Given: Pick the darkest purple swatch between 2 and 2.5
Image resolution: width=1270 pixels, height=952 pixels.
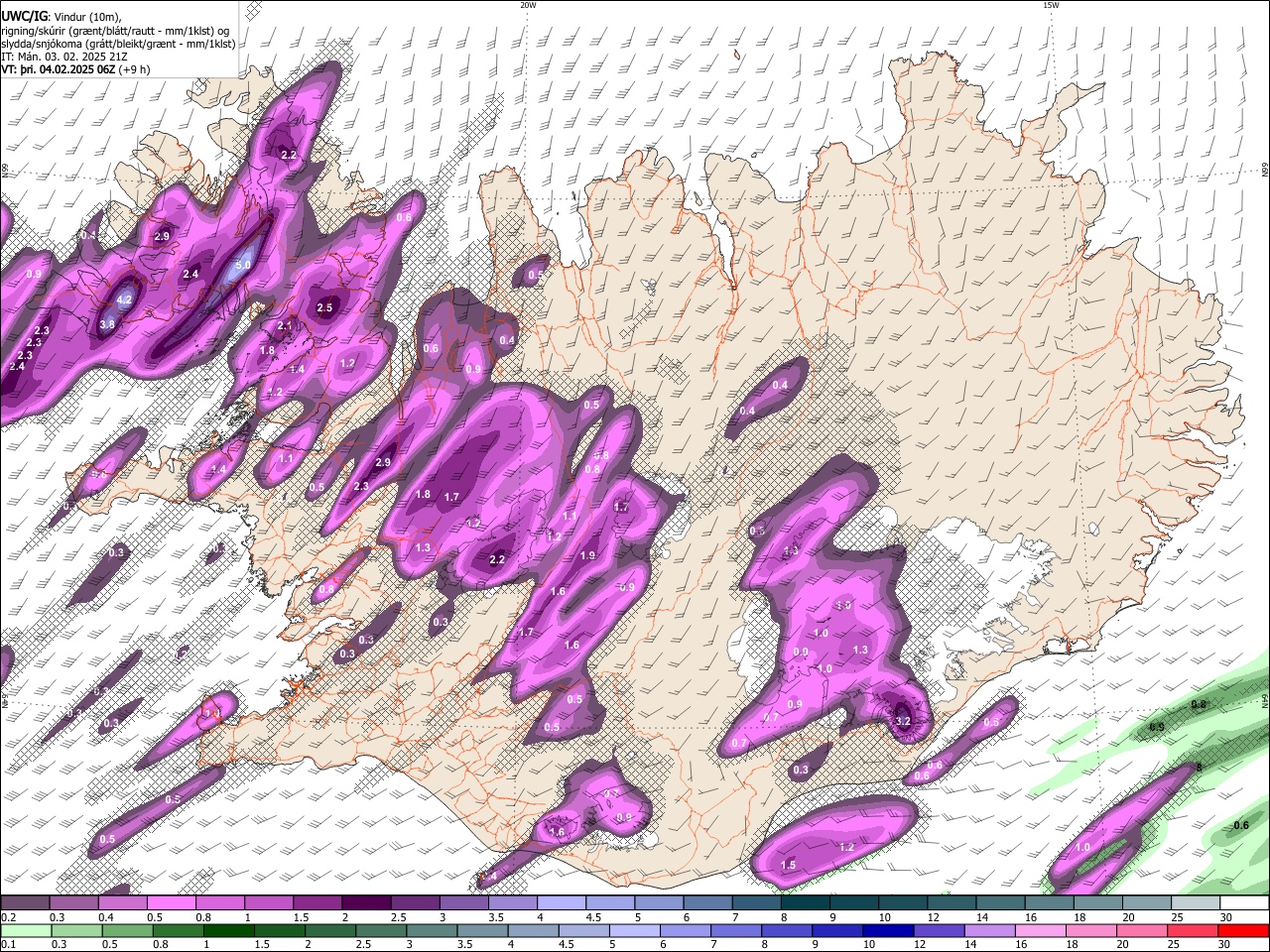Looking at the screenshot, I should point(366,903).
